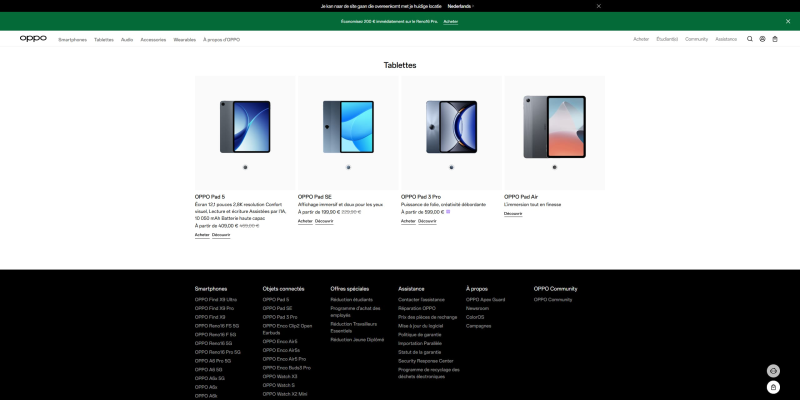The height and width of the screenshot is (400, 800).
Task: Open footer link Réduction étudiants
Action: click(x=352, y=299)
